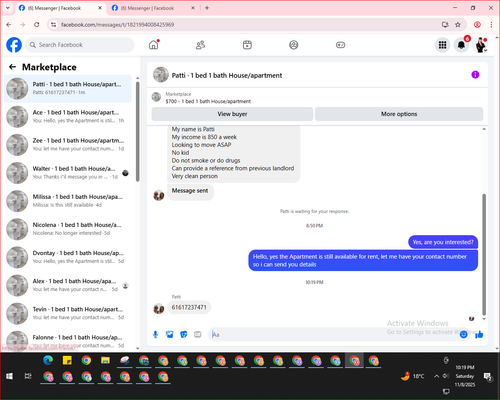Click the Search Facebook field
Viewport: 500px width, 400px height.
click(x=80, y=45)
